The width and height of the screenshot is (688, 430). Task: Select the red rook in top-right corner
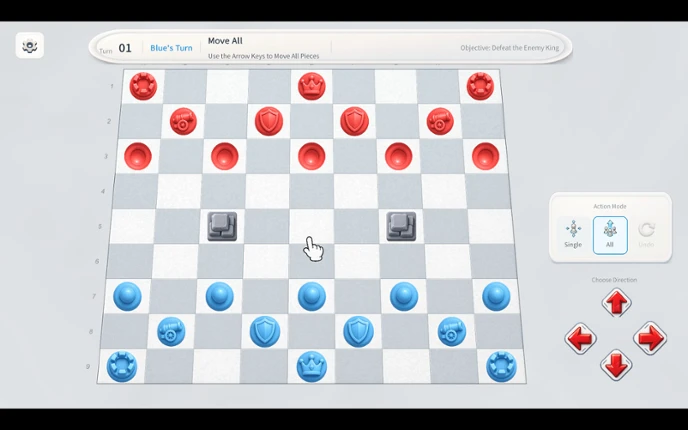(x=480, y=86)
